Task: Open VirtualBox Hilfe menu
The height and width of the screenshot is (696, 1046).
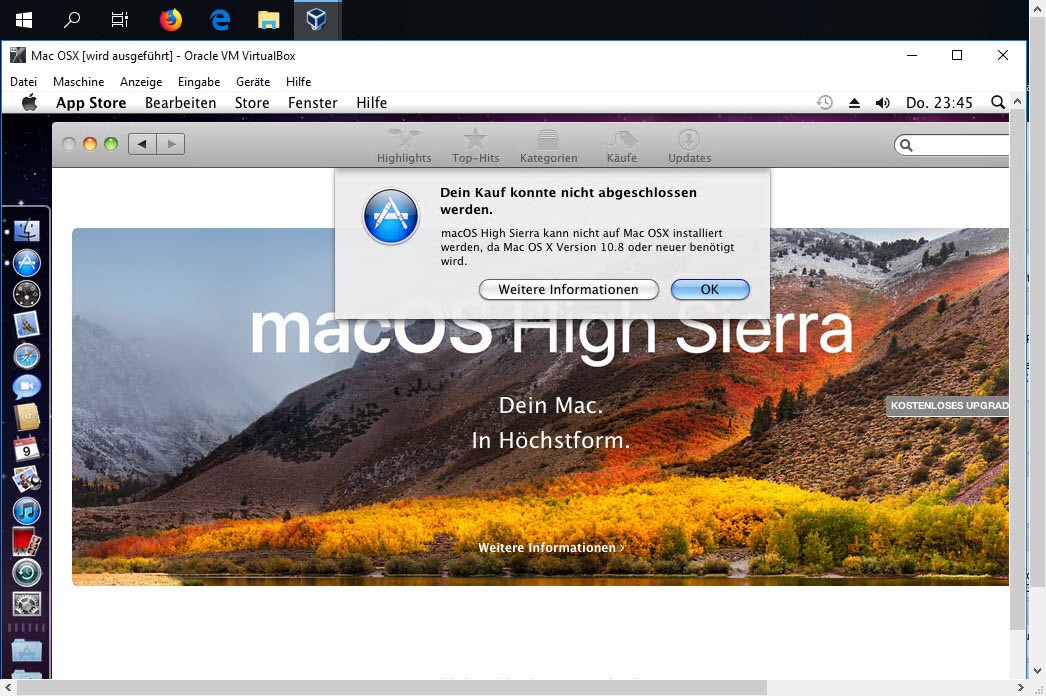Action: (x=298, y=81)
